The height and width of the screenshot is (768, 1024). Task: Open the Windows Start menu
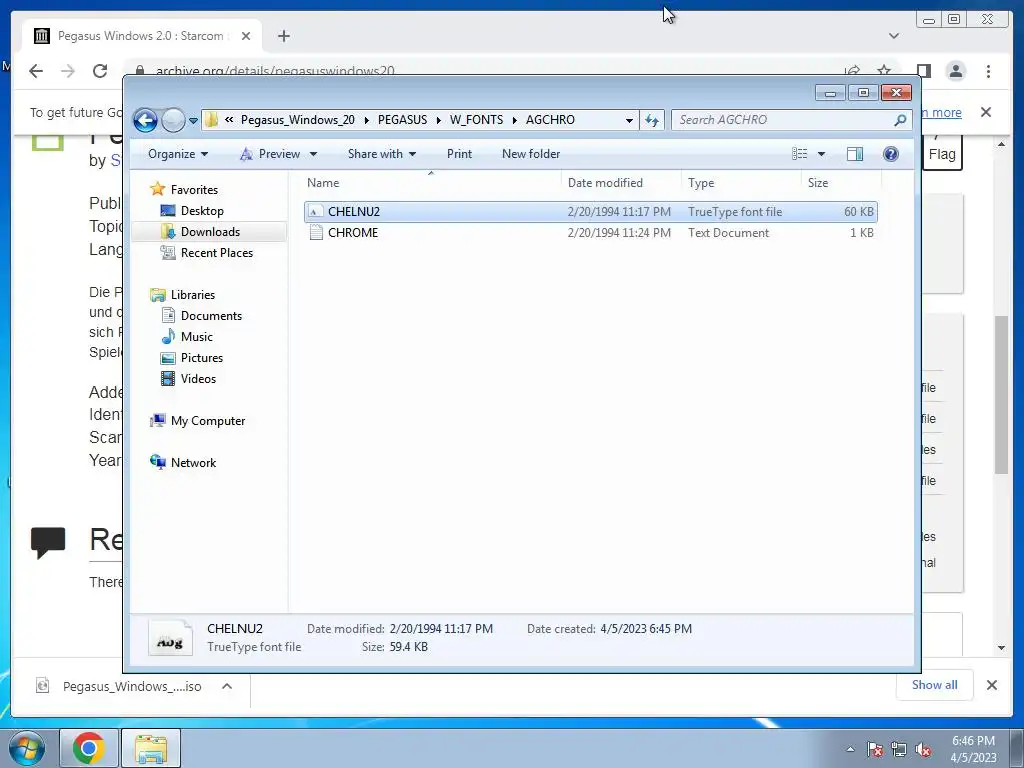click(x=27, y=748)
